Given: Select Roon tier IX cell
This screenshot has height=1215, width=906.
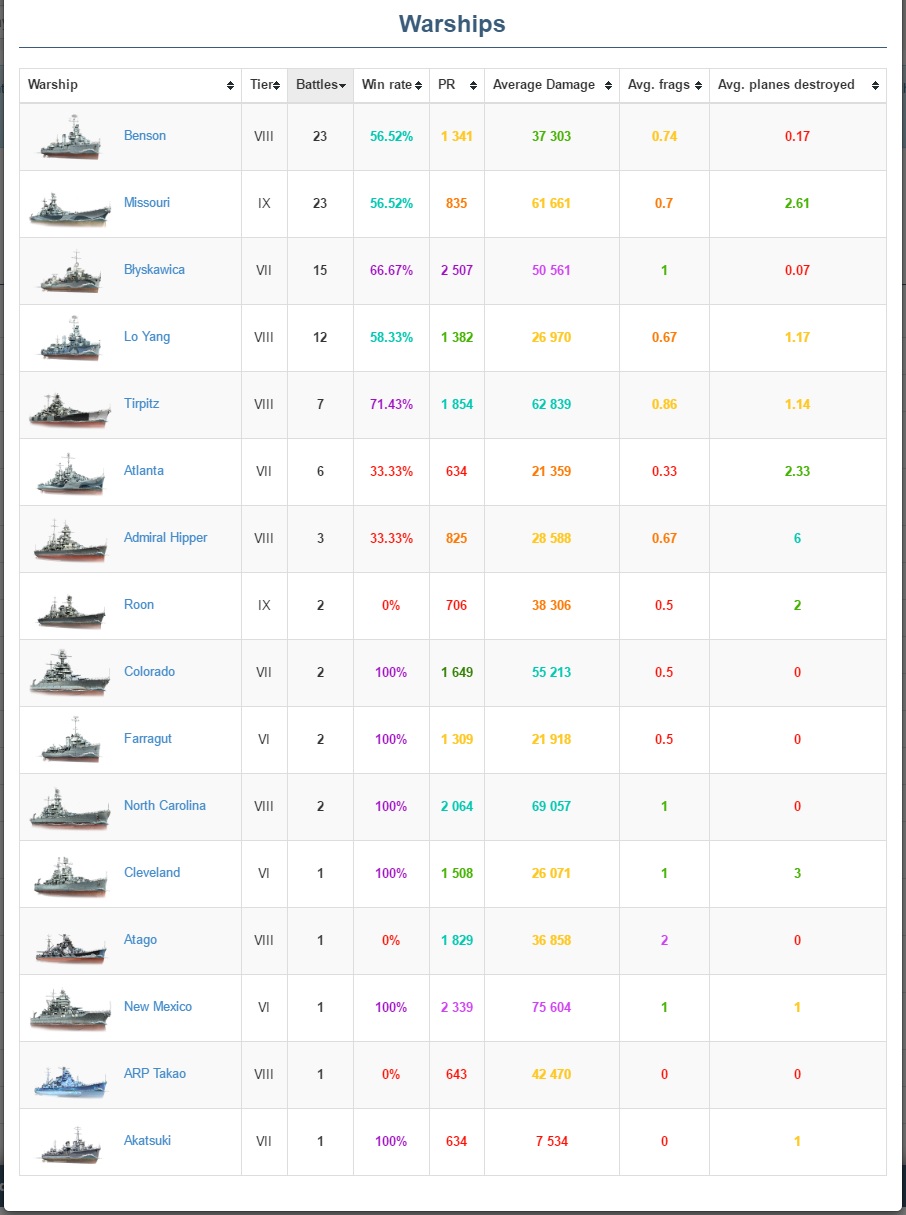Looking at the screenshot, I should [264, 606].
